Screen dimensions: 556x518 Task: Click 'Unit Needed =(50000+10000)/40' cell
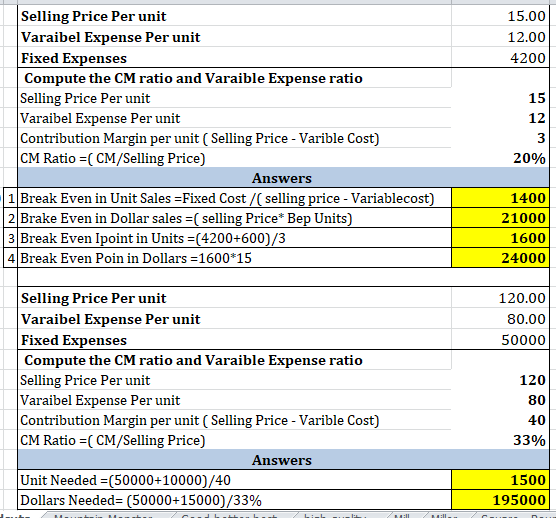tap(234, 480)
